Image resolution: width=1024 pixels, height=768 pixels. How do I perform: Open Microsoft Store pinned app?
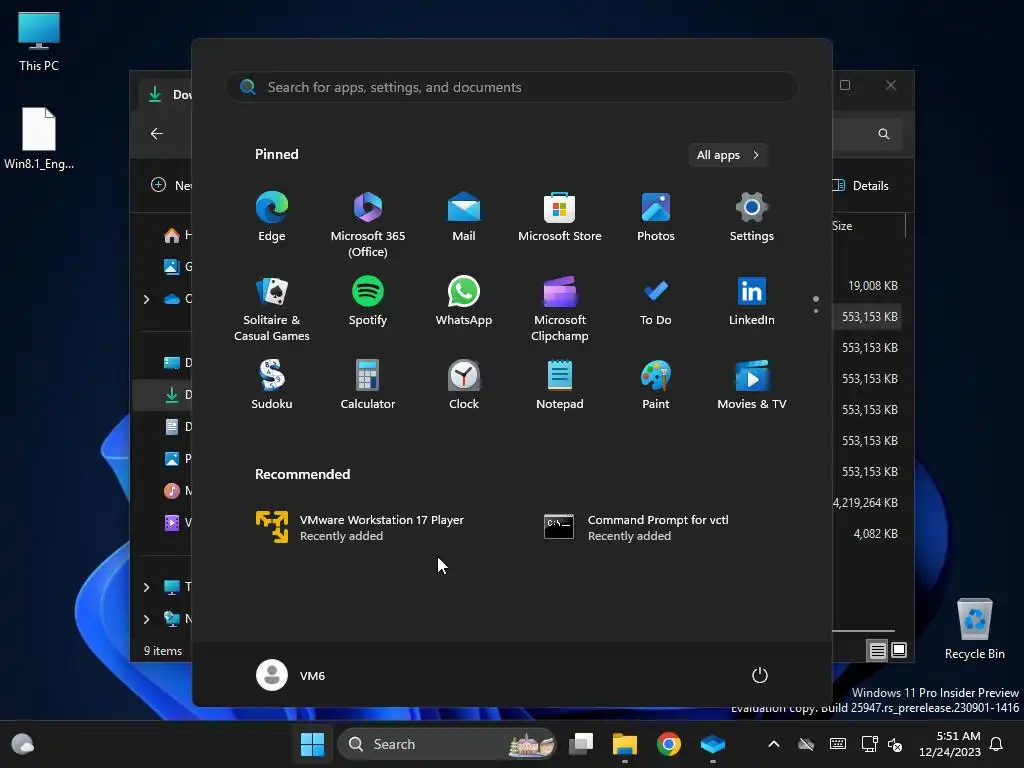560,217
